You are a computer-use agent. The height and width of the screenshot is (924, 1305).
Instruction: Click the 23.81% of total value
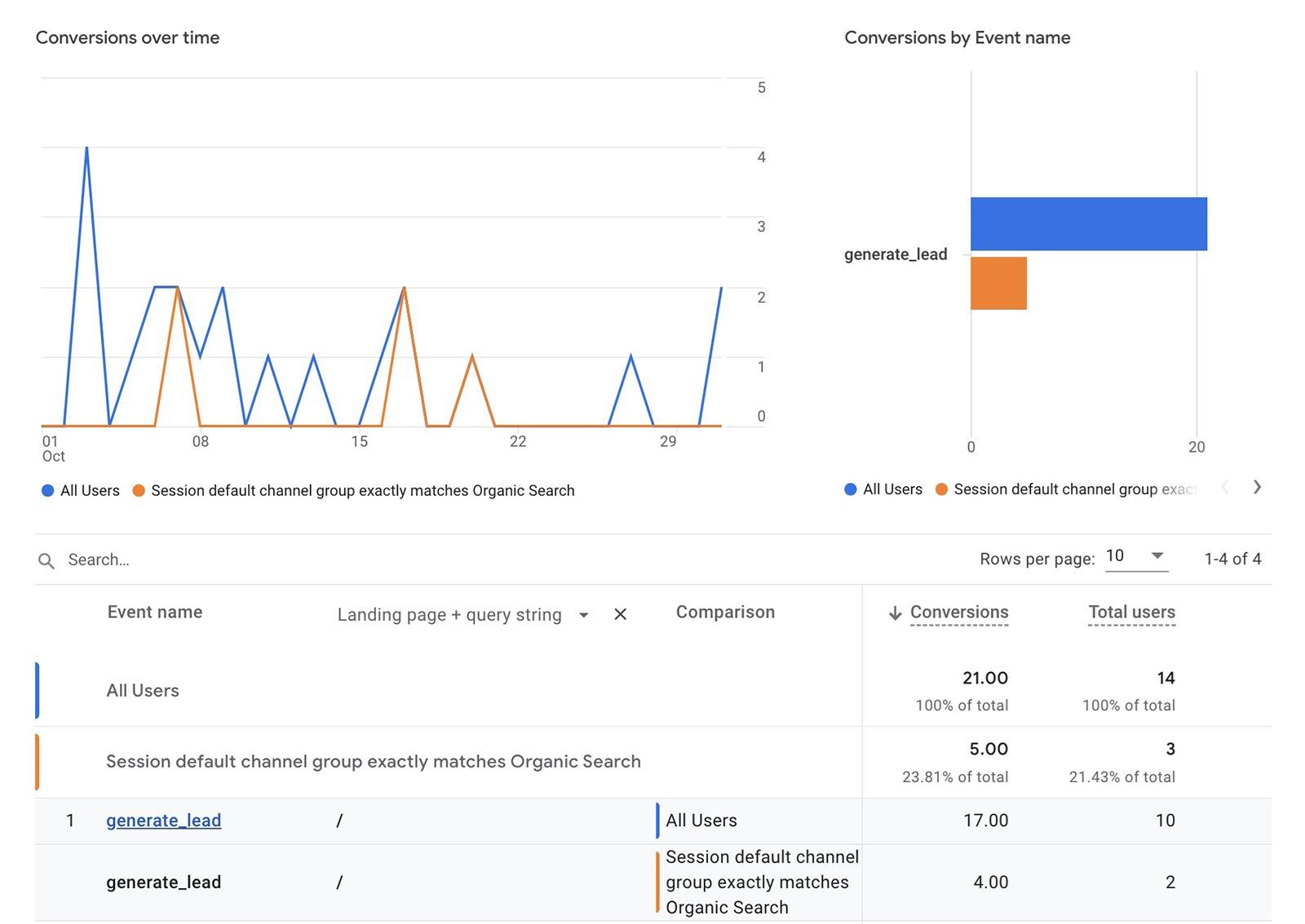(x=955, y=777)
